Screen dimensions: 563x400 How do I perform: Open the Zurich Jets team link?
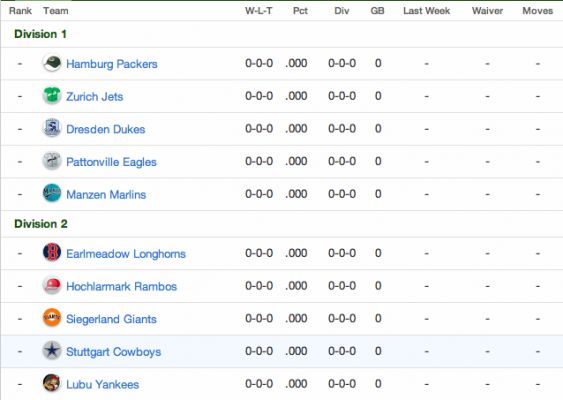pos(94,97)
